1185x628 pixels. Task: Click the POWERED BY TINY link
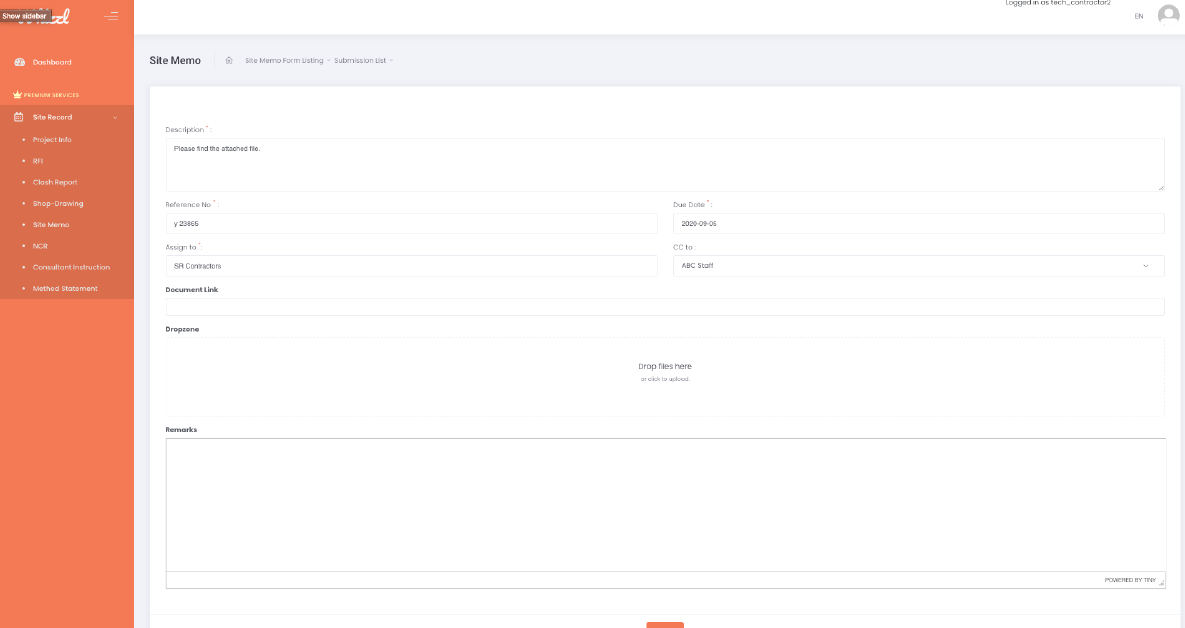[1129, 580]
